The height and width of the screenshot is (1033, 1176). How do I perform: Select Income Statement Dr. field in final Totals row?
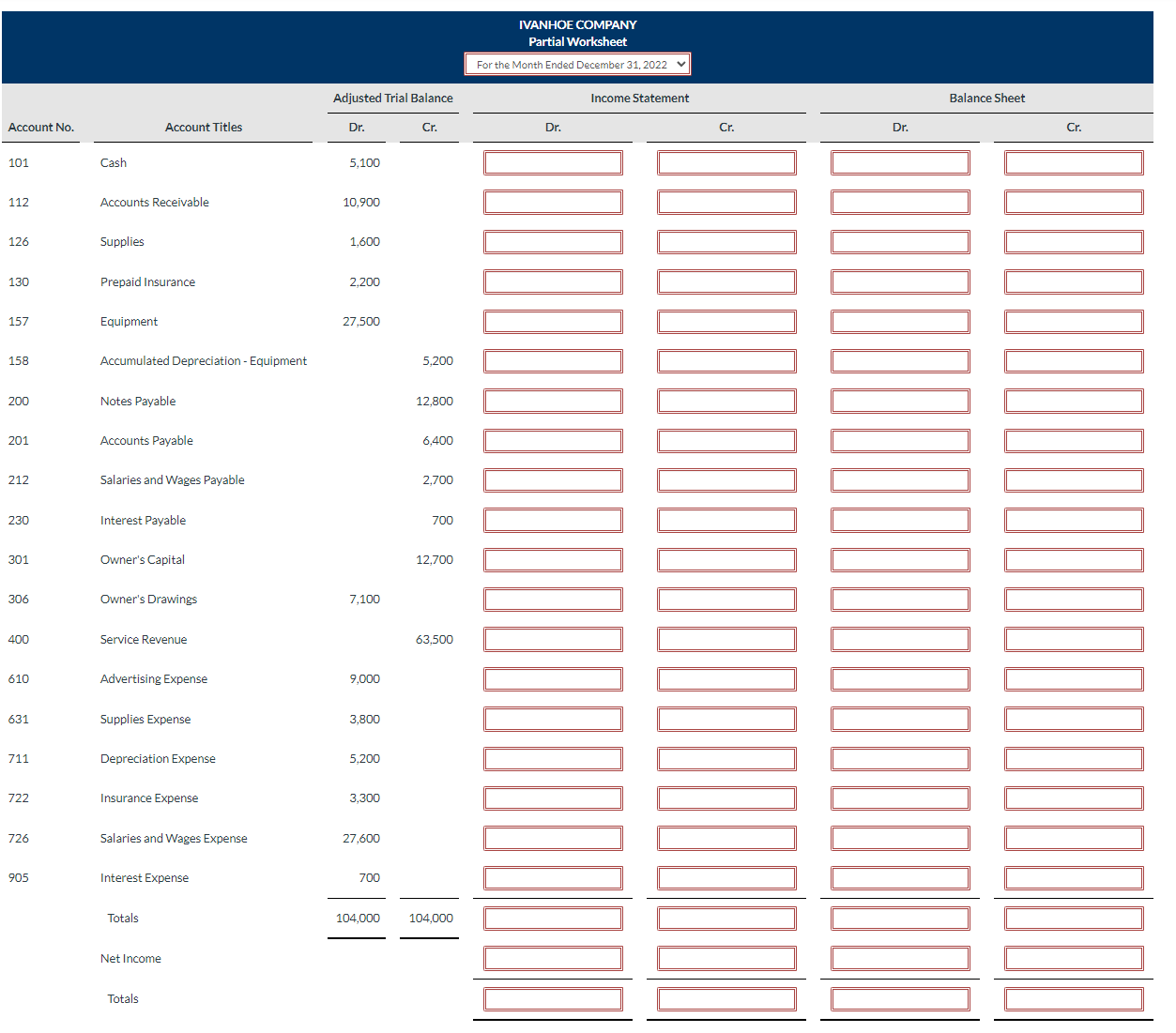point(553,999)
